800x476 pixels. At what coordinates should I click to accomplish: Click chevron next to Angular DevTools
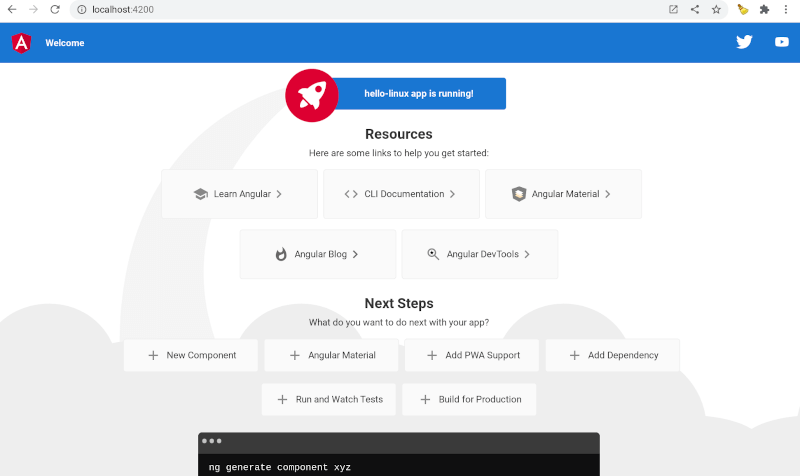point(527,254)
